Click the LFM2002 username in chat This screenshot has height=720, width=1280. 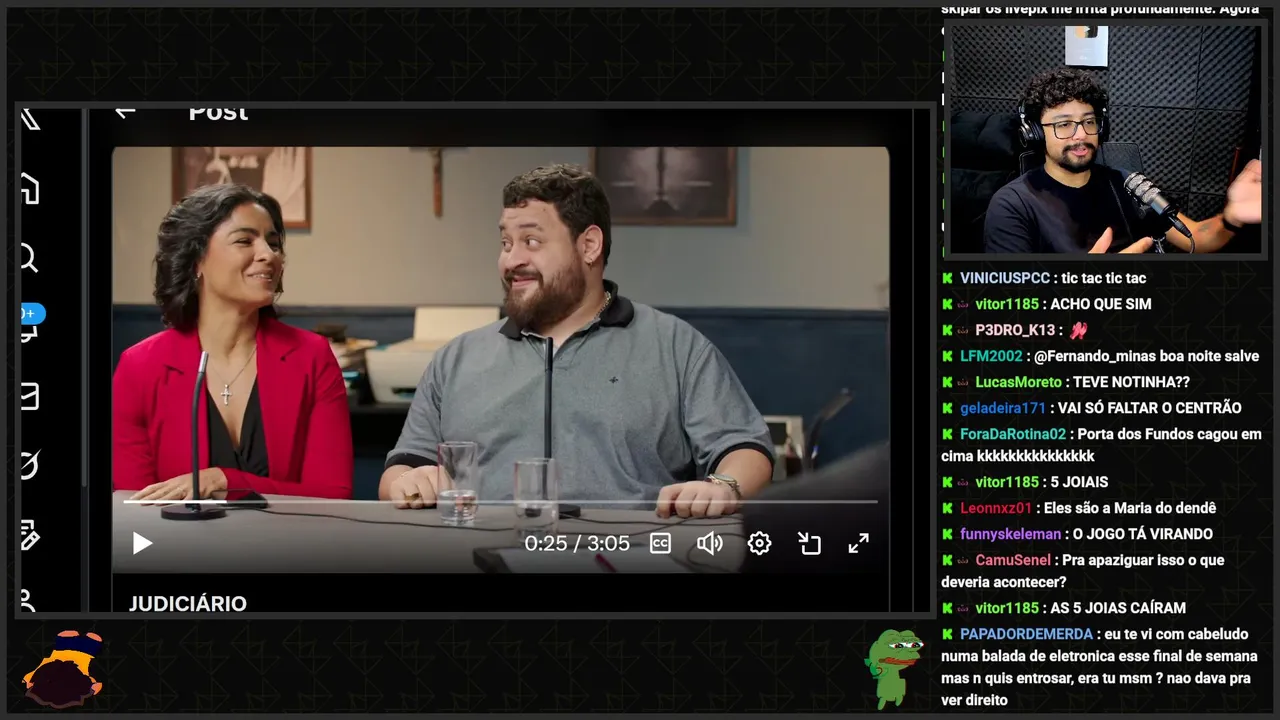coord(991,356)
